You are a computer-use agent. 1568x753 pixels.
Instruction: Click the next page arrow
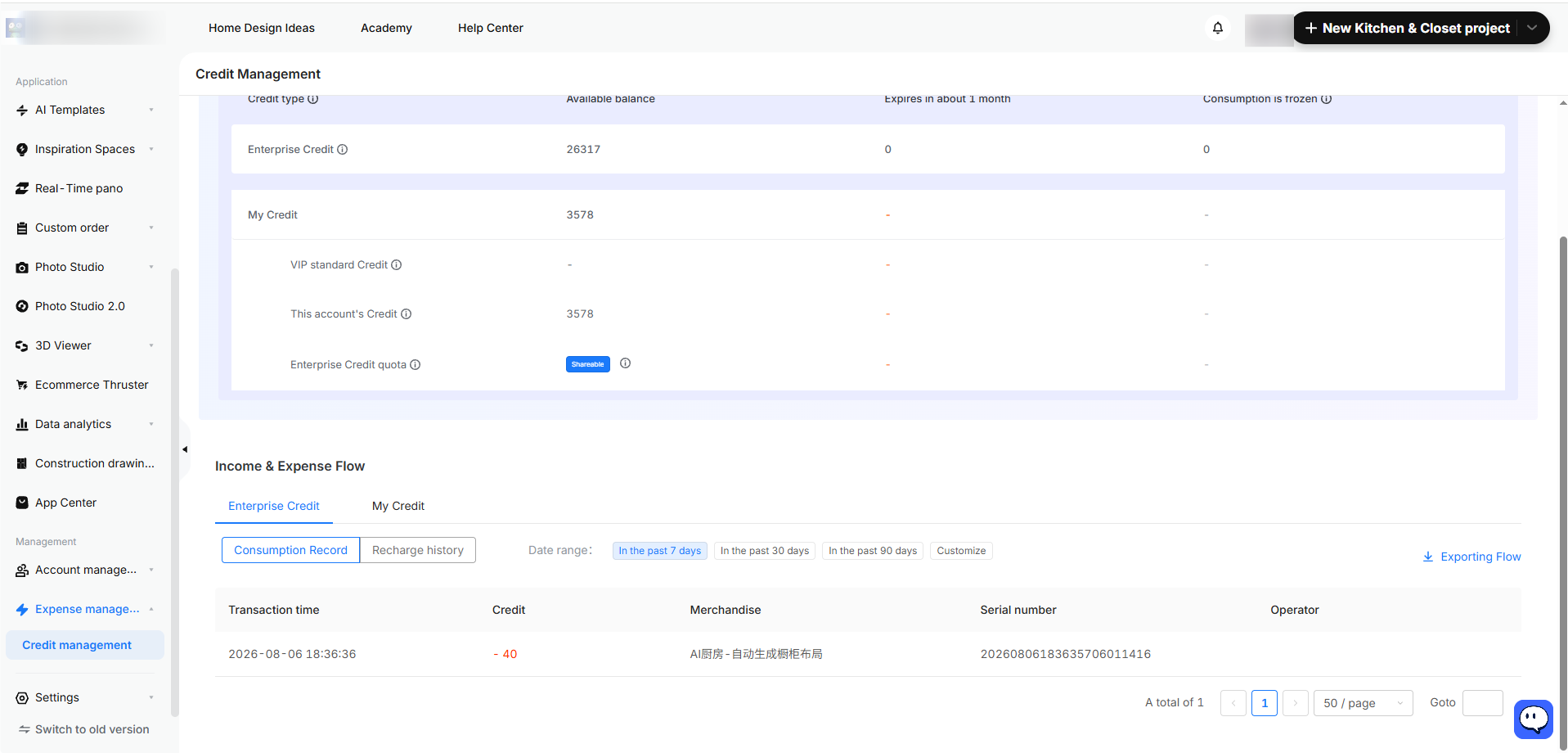1296,703
